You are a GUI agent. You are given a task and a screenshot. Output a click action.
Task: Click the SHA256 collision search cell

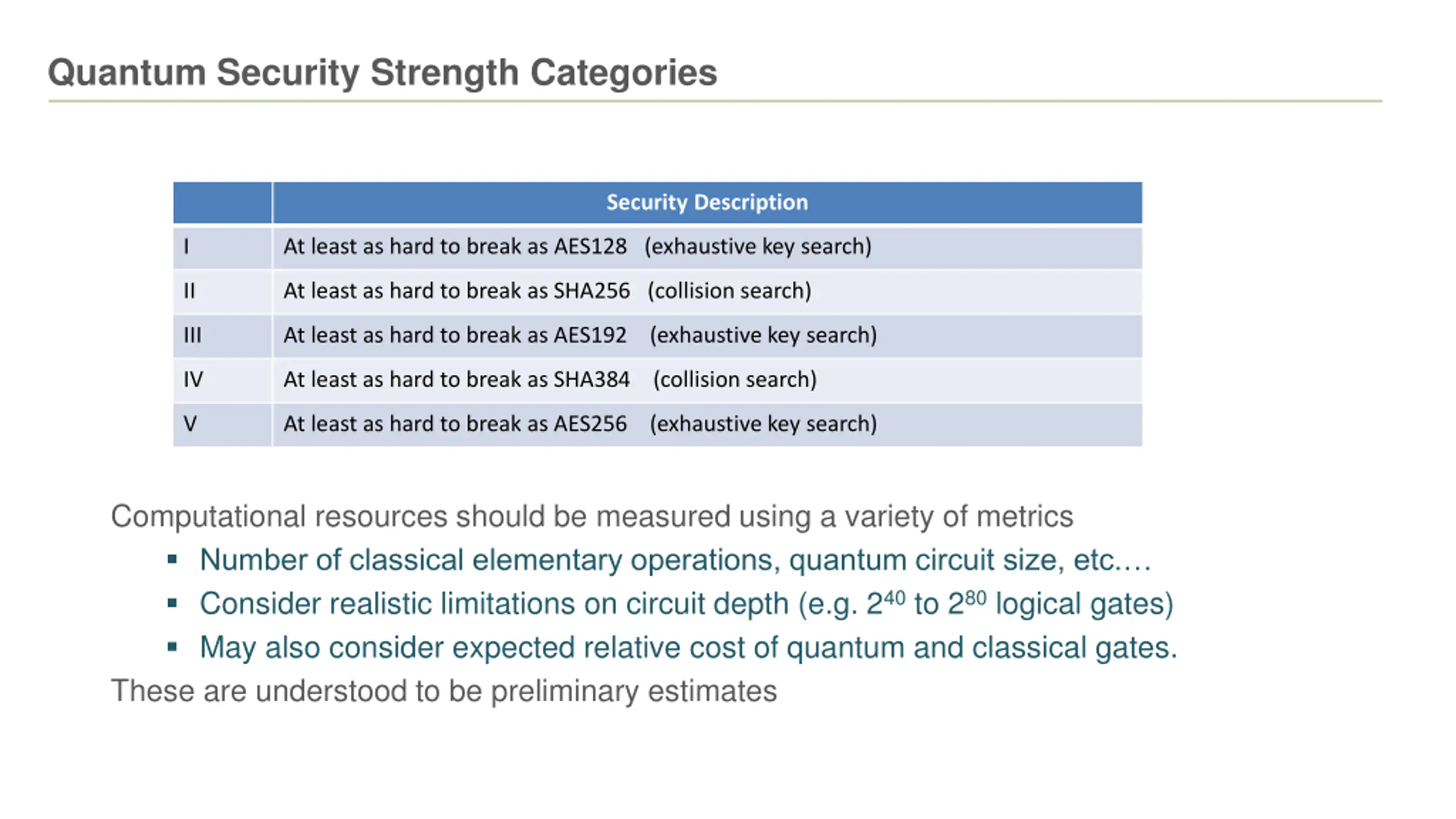(x=707, y=292)
